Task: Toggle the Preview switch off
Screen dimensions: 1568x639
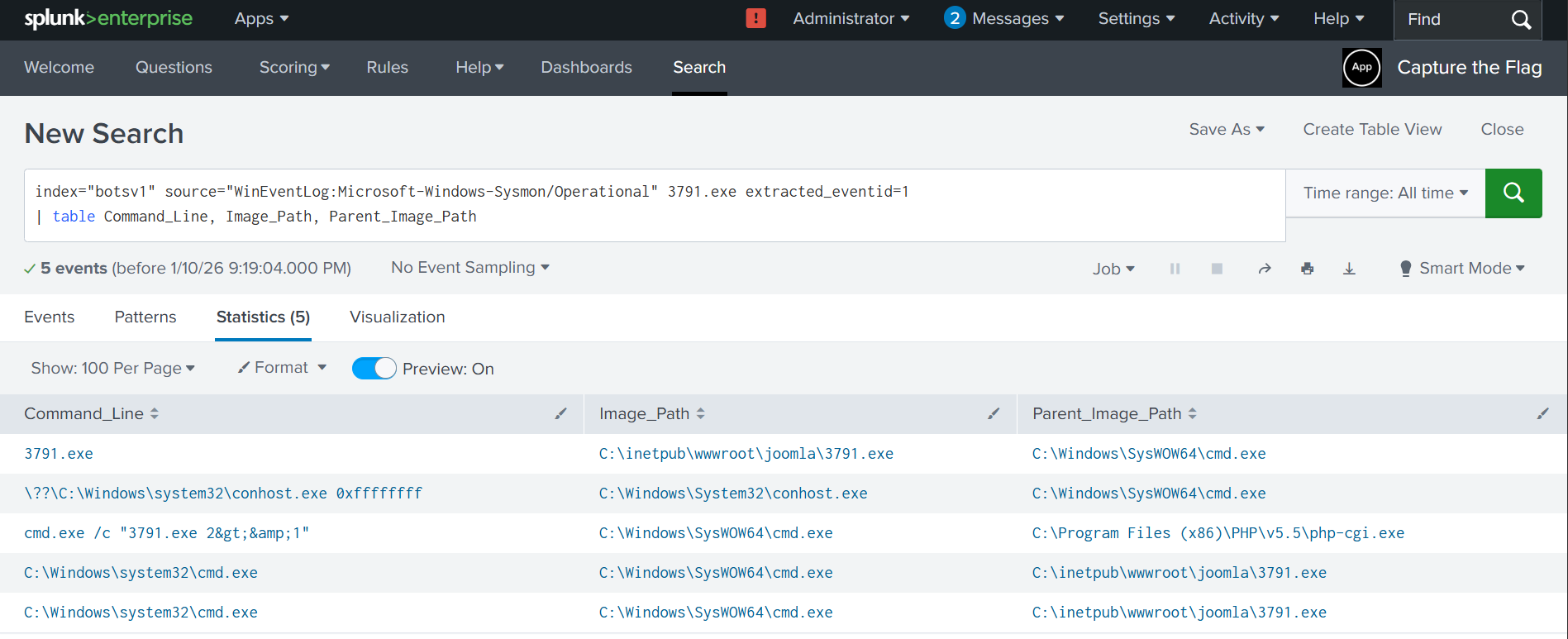Action: tap(374, 369)
